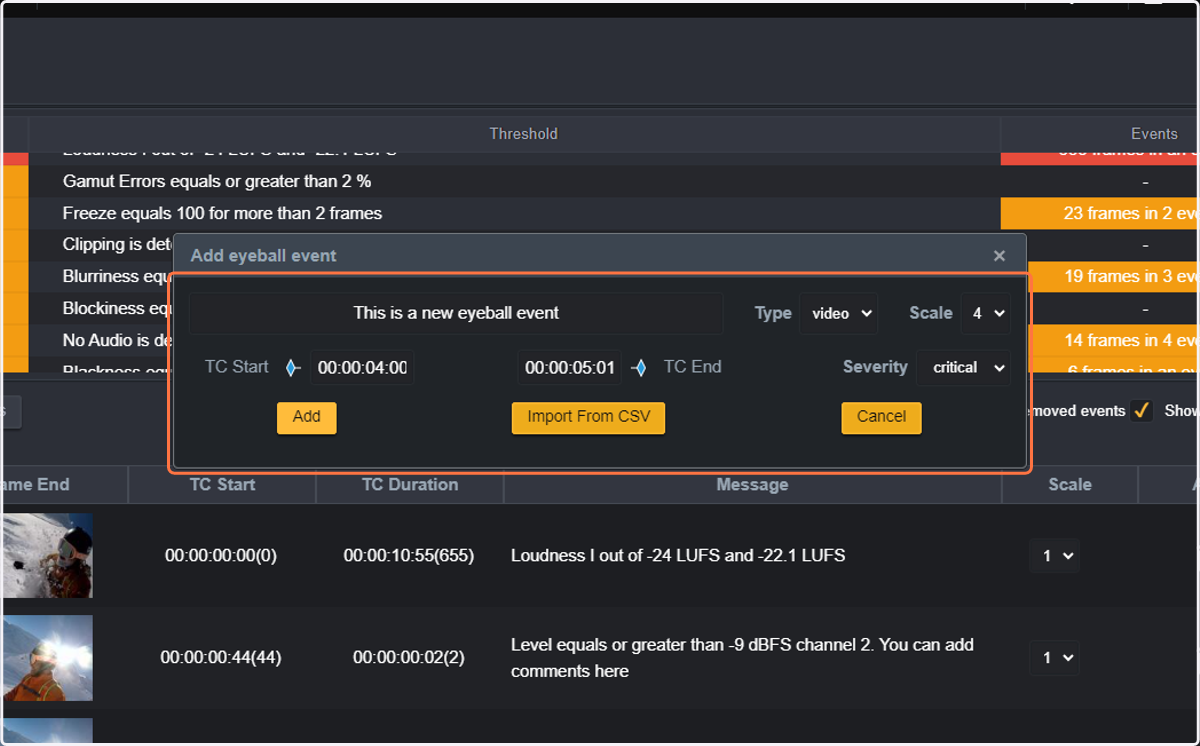The width and height of the screenshot is (1200, 746).
Task: Open the Severity dropdown set to critical
Action: (964, 367)
